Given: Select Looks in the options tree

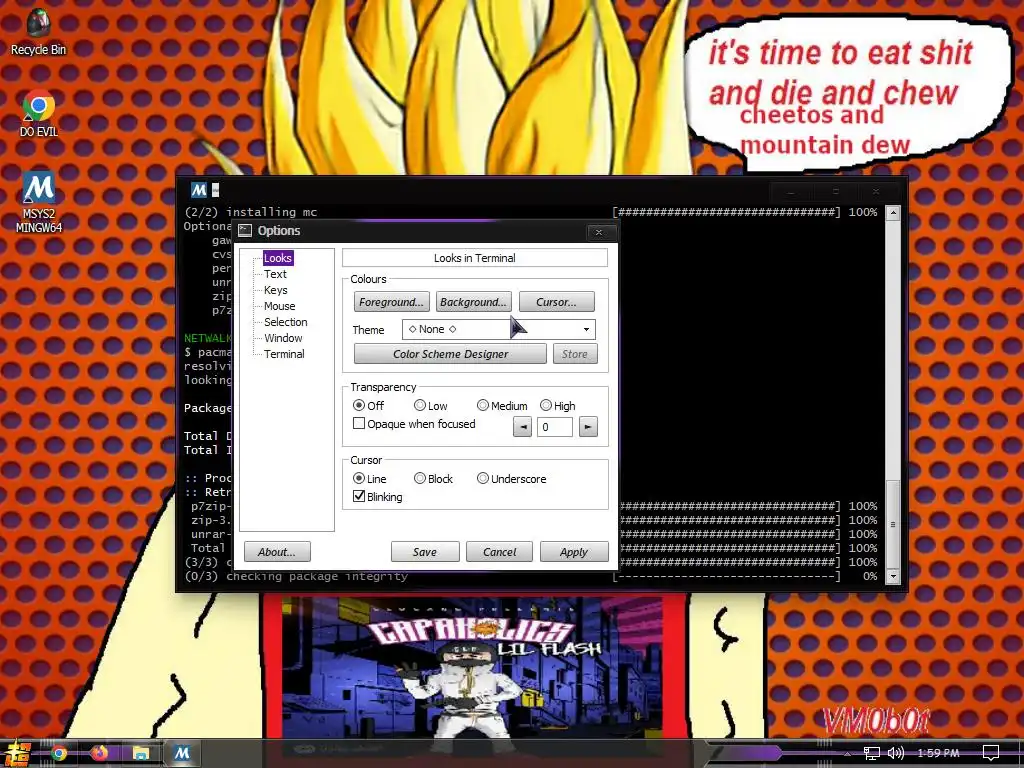Looking at the screenshot, I should pyautogui.click(x=278, y=258).
